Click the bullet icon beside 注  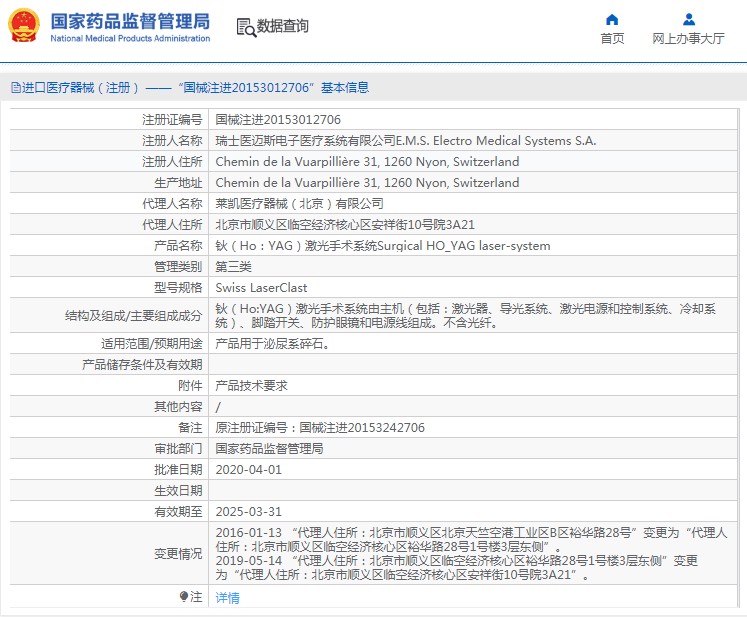184,597
